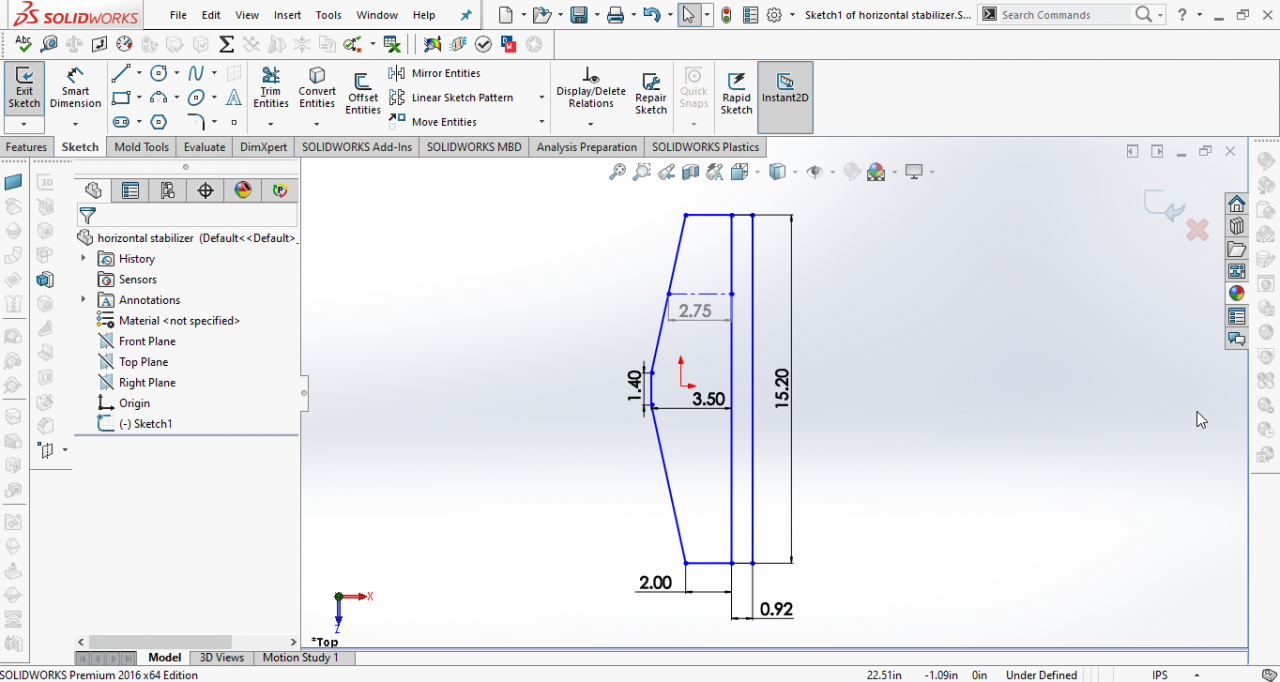Click the red X cancel sketch corner icon
The width and height of the screenshot is (1280, 682).
click(1197, 230)
